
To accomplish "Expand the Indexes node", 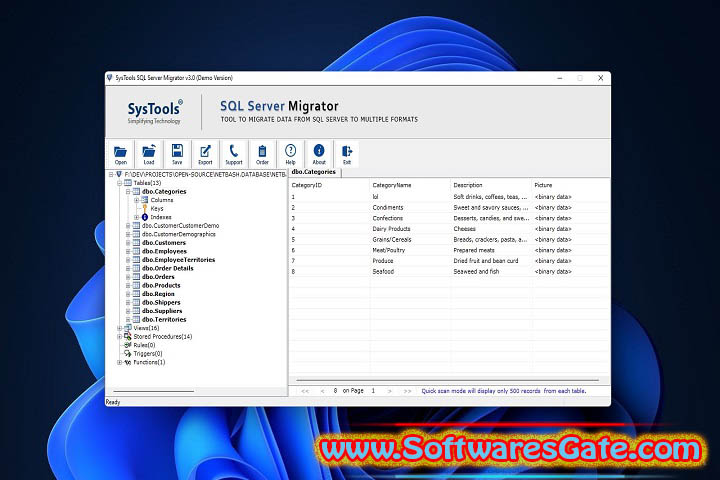I will coord(136,217).
